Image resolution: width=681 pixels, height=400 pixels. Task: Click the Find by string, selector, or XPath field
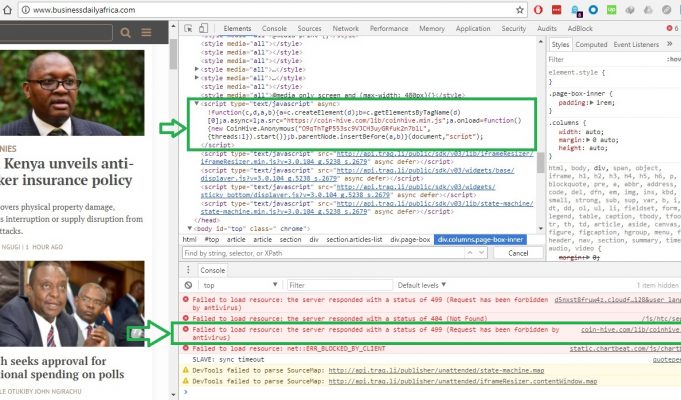click(324, 253)
